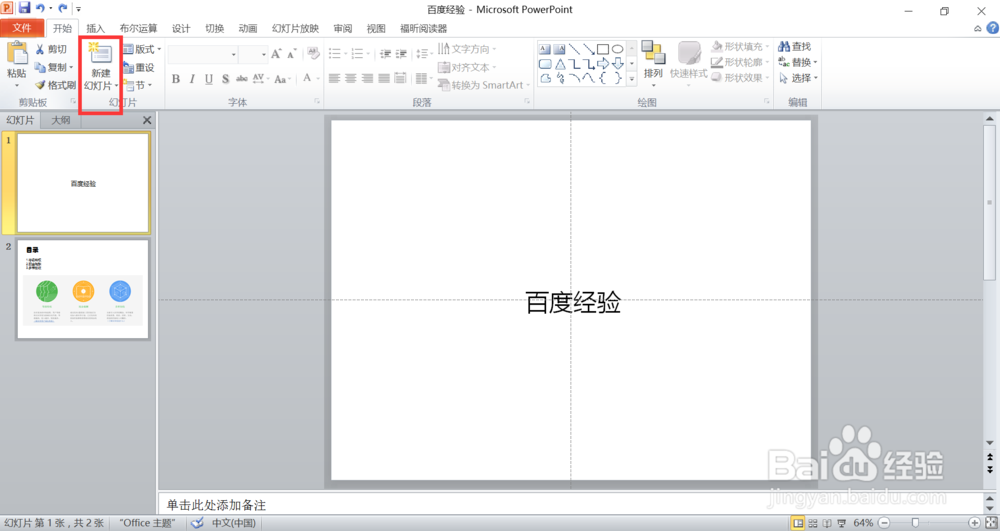
Task: Redo the last action
Action: [62, 8]
